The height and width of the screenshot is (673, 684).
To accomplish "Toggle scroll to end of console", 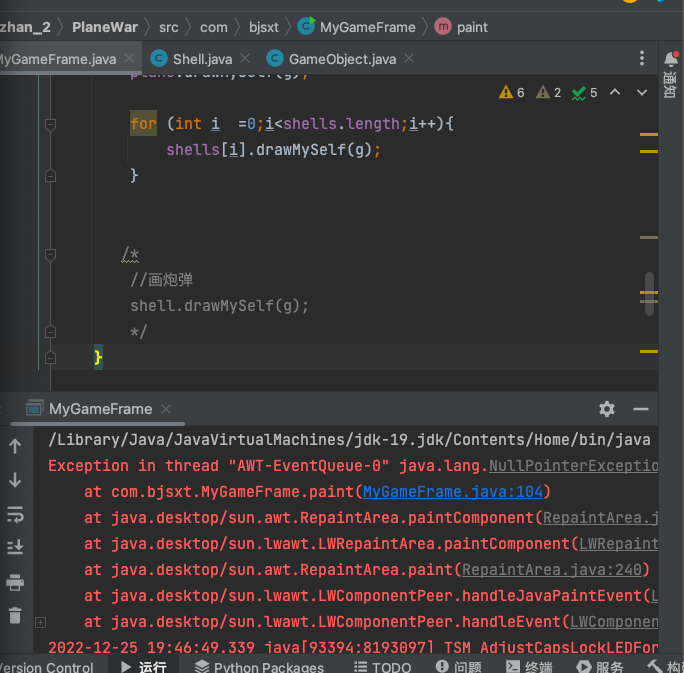I will click(15, 547).
